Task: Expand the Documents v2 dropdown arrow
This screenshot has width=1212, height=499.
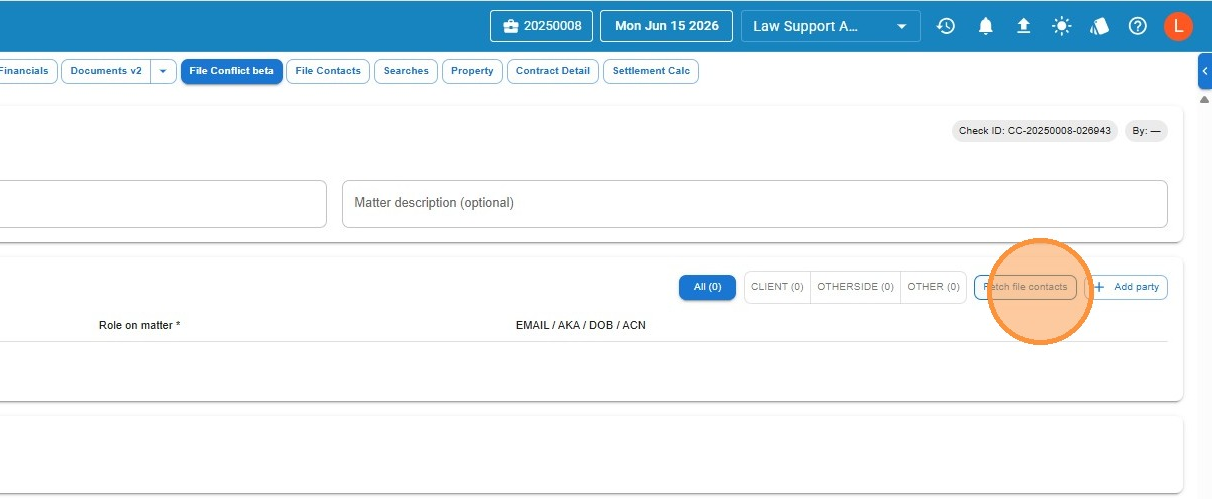Action: tap(164, 71)
